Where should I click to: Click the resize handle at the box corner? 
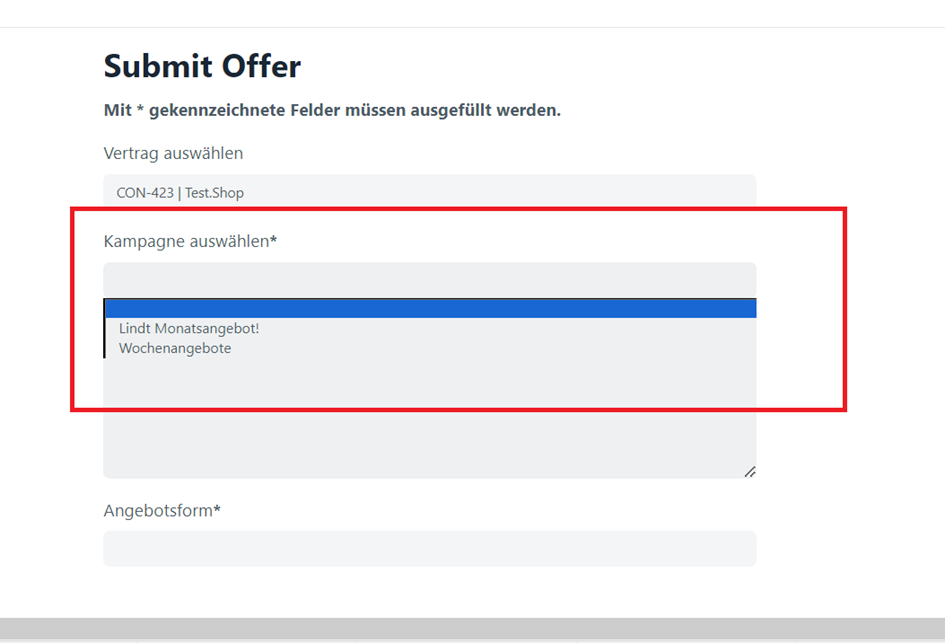click(749, 471)
